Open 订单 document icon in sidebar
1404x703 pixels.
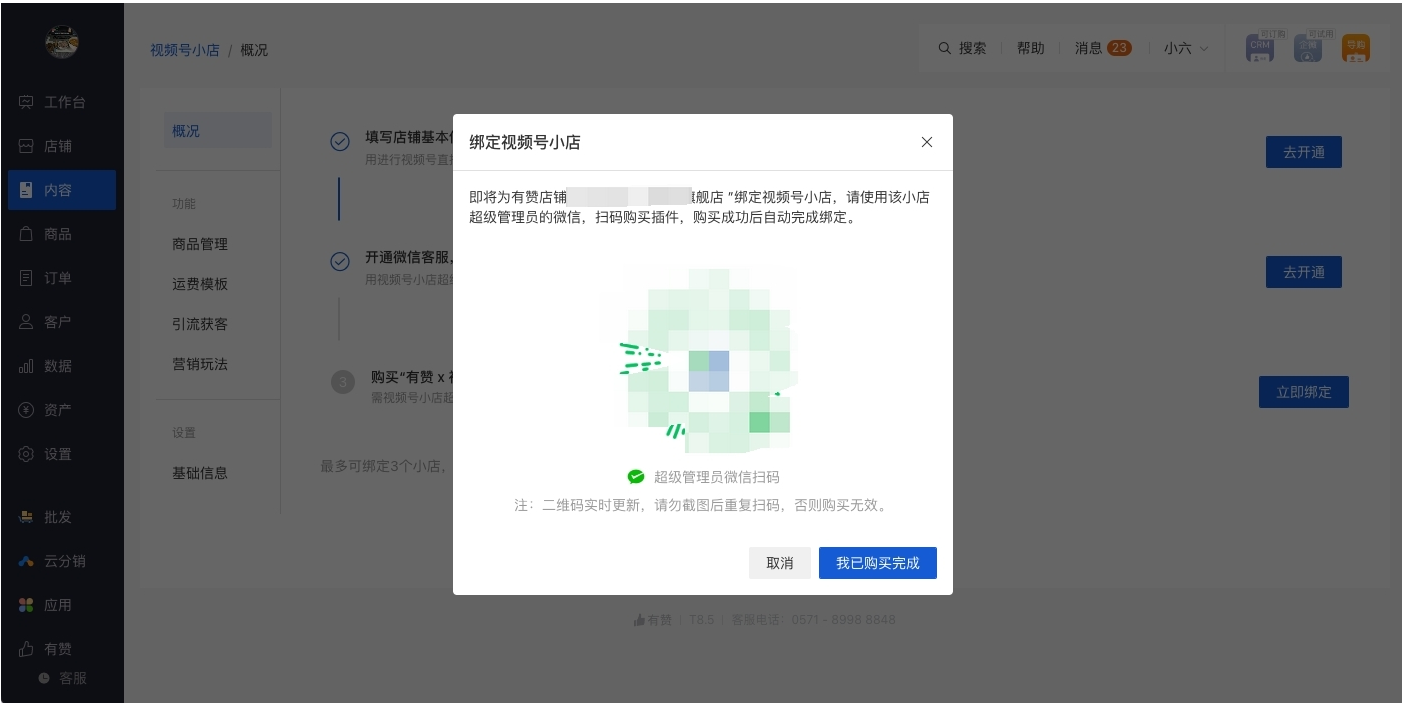point(26,278)
